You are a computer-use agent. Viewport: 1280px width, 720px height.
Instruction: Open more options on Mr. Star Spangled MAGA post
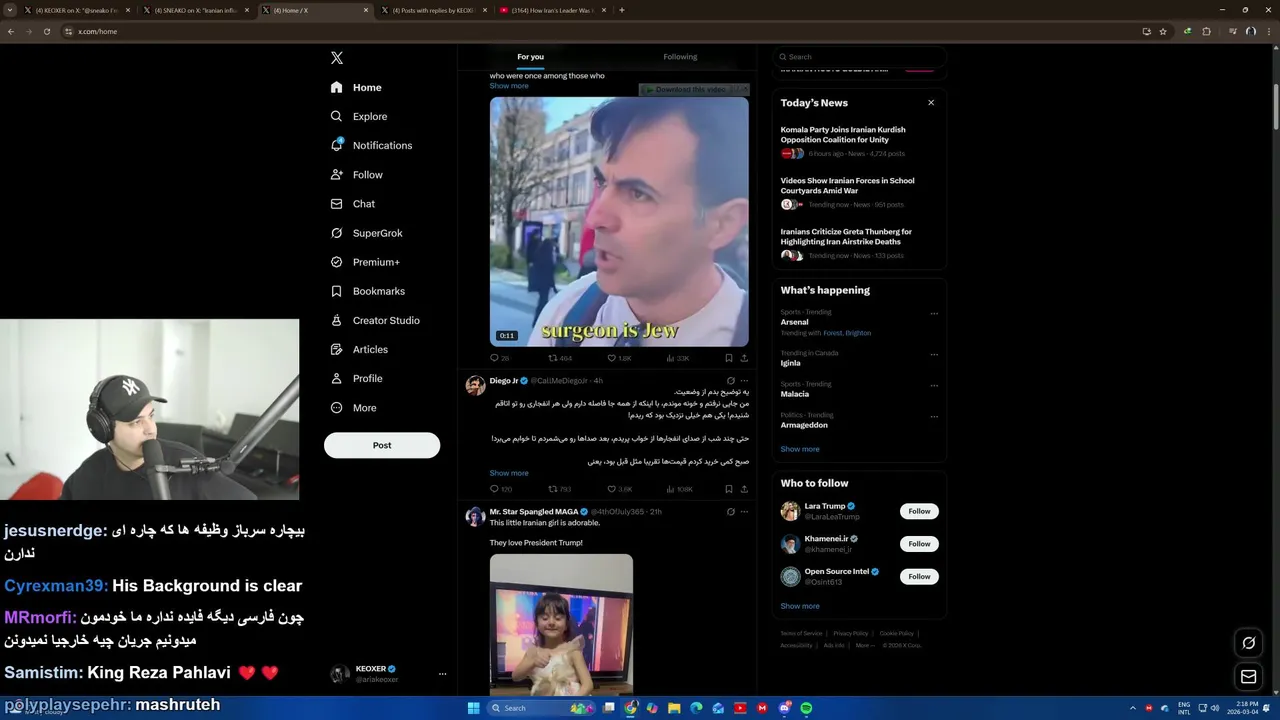[x=744, y=512]
